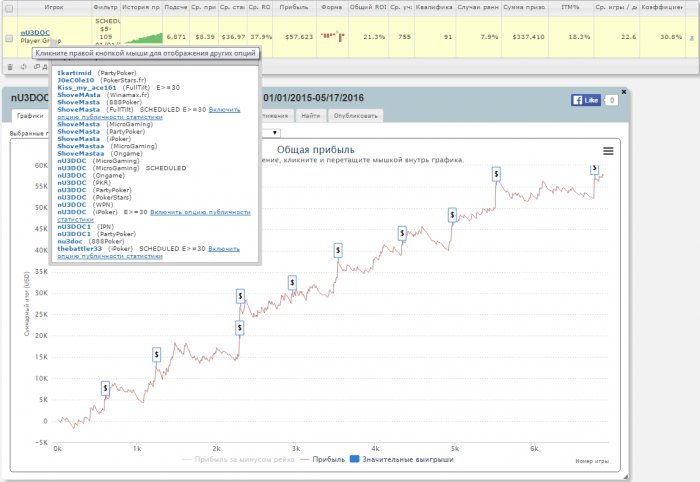Click the refresh icon under the player row
The height and width of the screenshot is (482, 700).
pos(22,67)
